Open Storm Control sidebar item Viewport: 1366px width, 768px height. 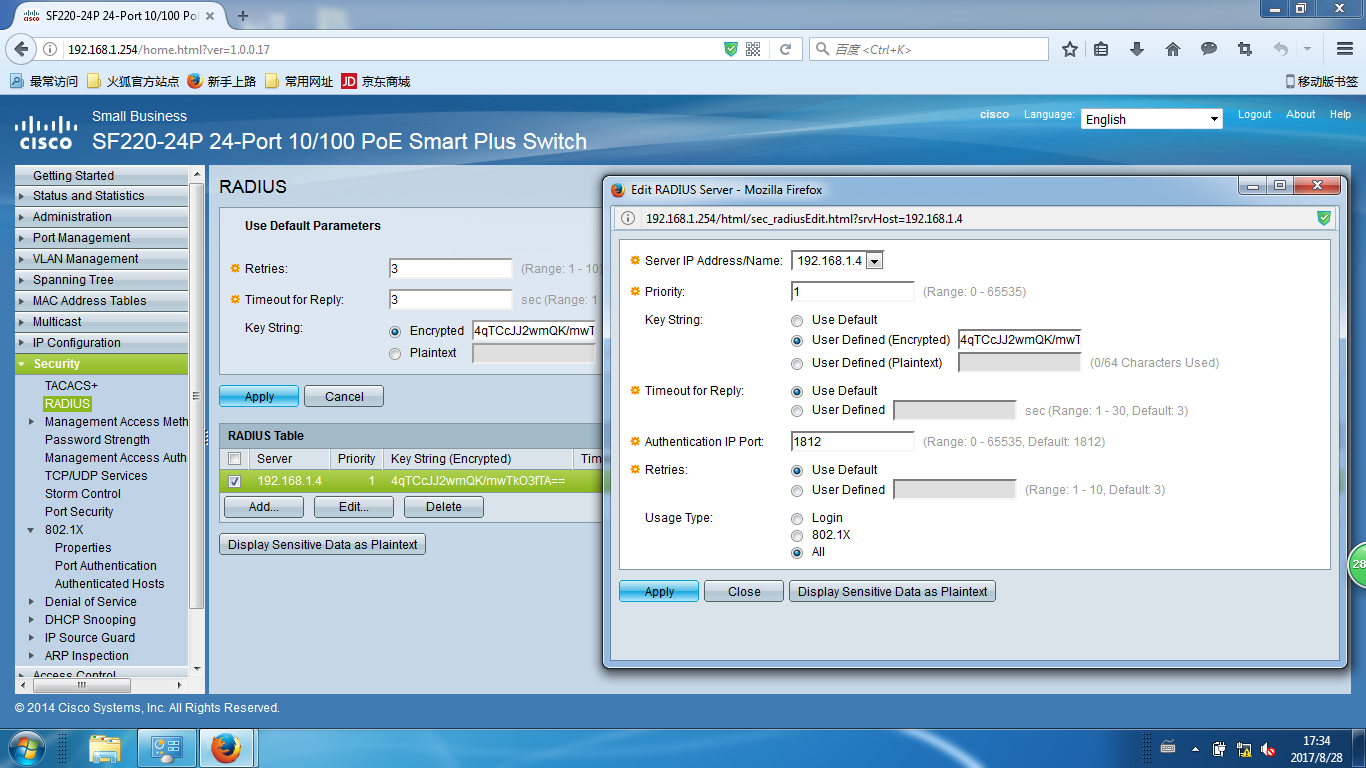click(x=83, y=494)
